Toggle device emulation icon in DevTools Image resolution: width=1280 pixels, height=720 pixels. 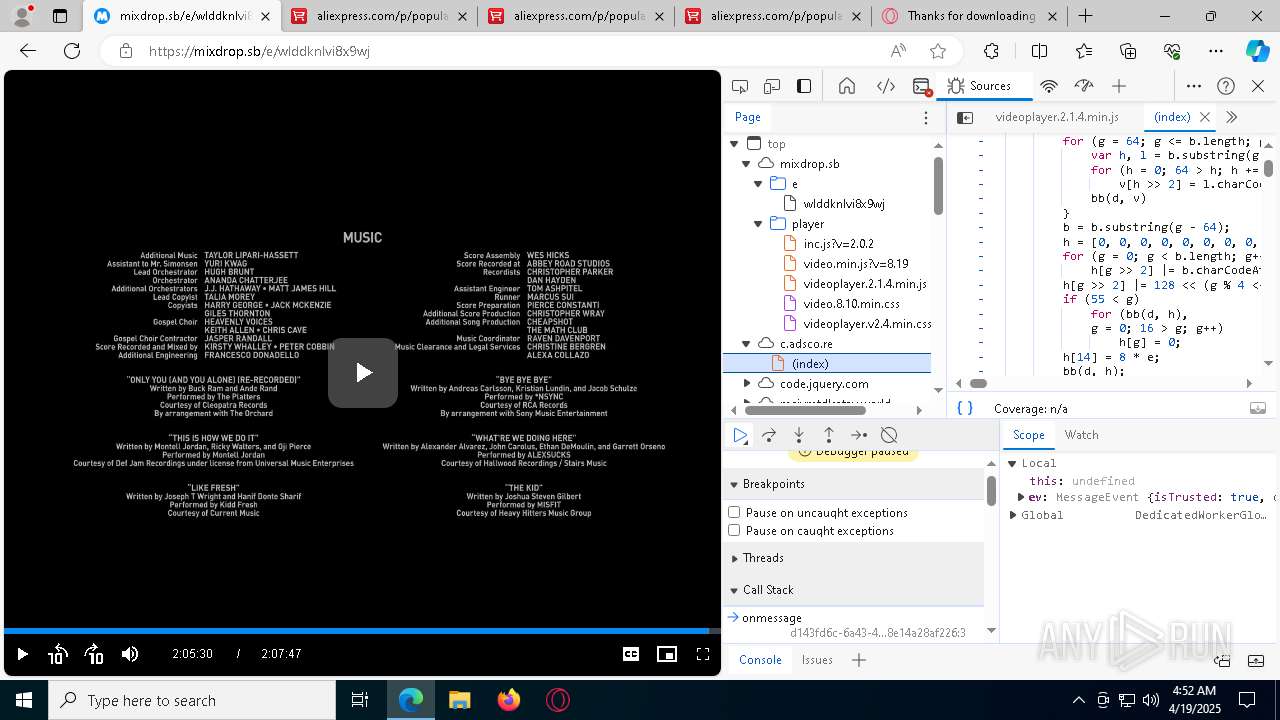(x=772, y=86)
